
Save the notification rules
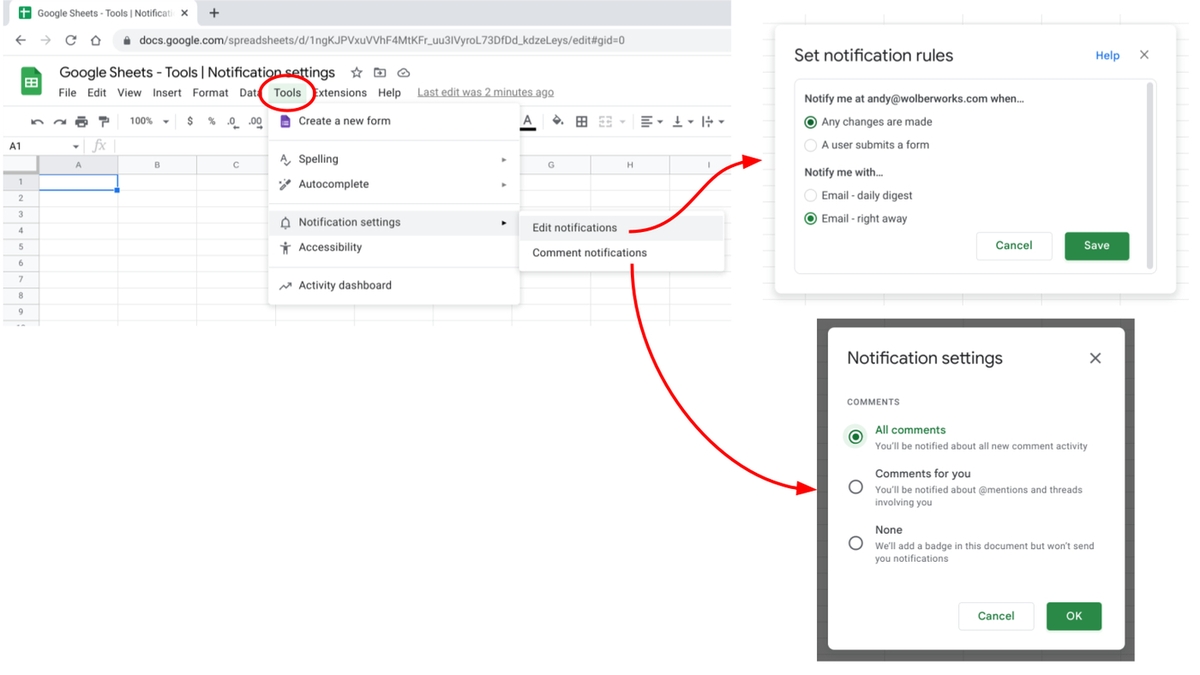pos(1097,245)
